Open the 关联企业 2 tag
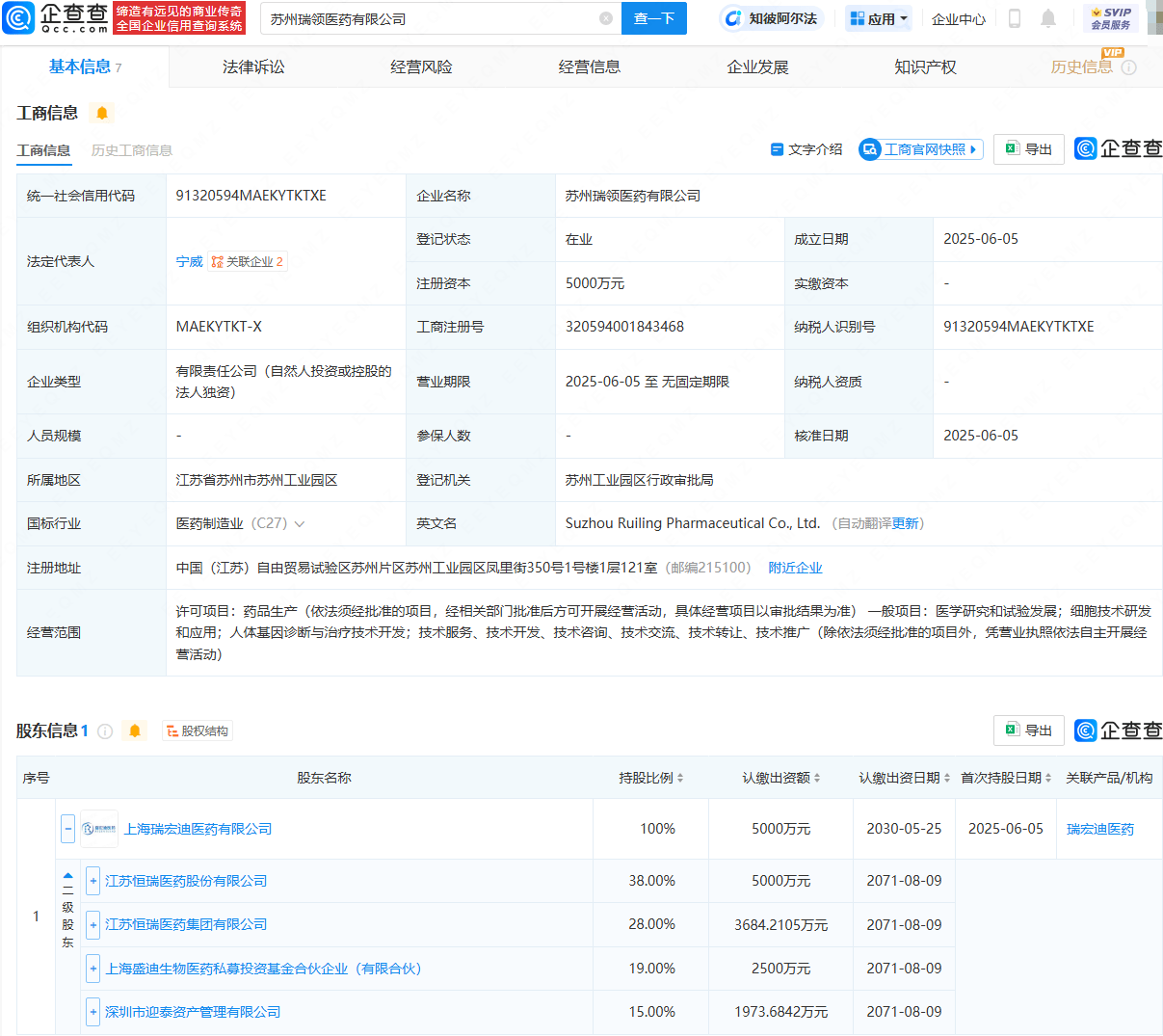The image size is (1163, 1036). [x=248, y=261]
